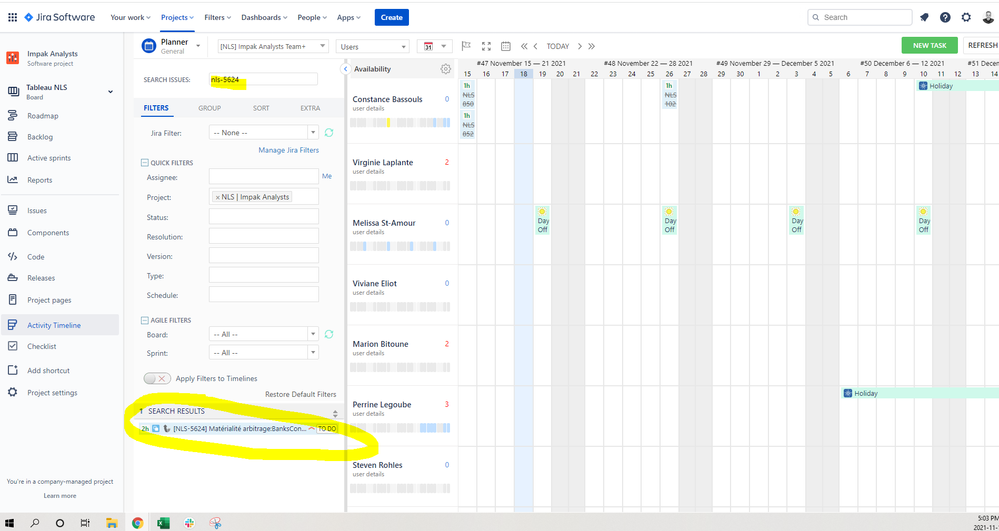Open the Your work menu
The height and width of the screenshot is (531, 999).
130,17
